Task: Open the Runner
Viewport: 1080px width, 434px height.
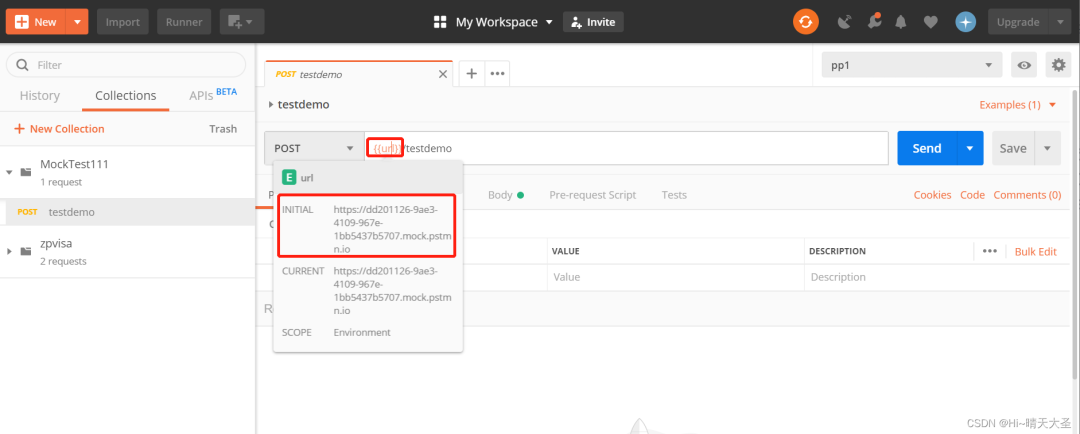Action: (x=184, y=22)
